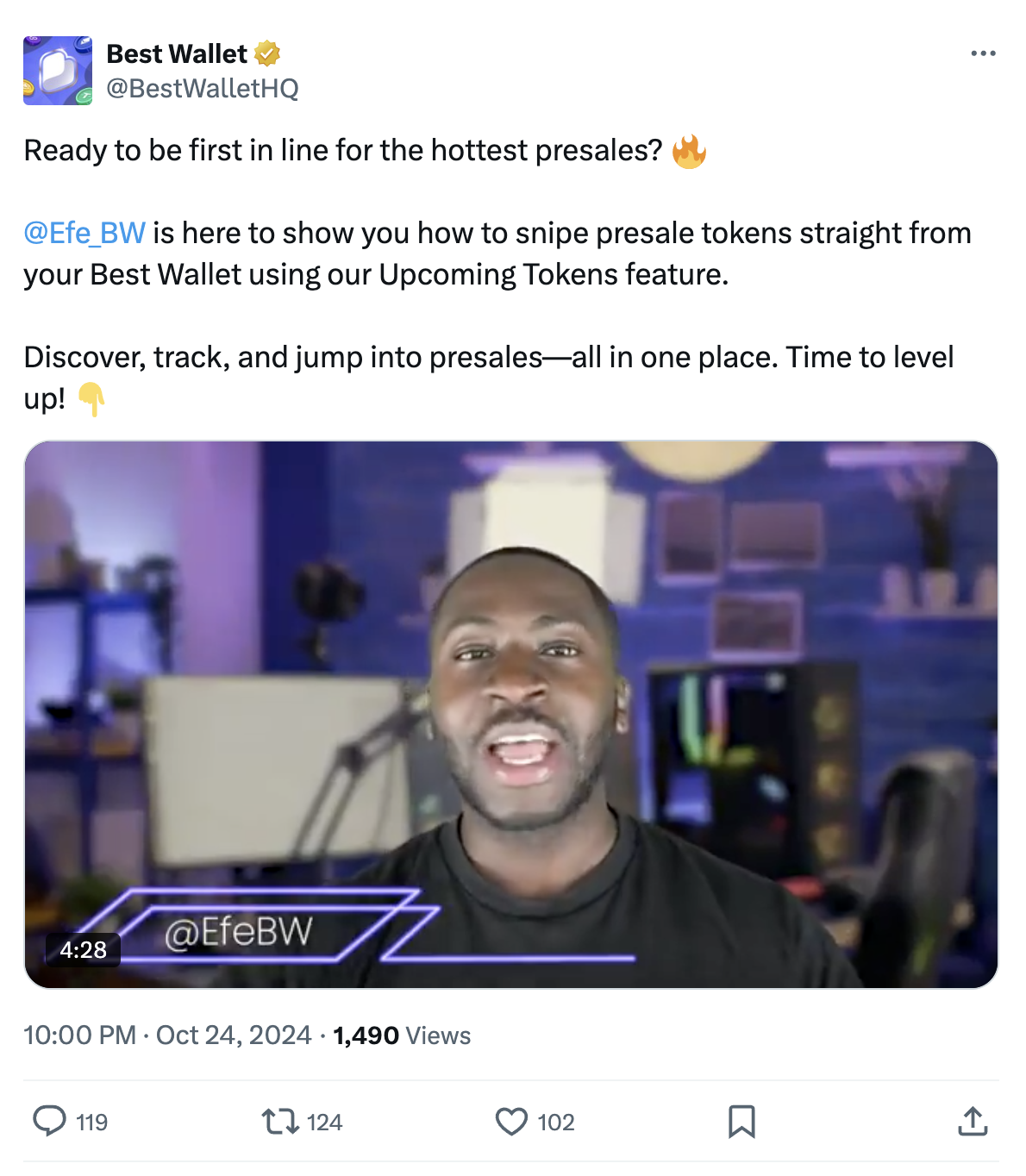This screenshot has height=1176, width=1026.
Task: Open the @Efe_BW mention link
Action: click(x=84, y=233)
